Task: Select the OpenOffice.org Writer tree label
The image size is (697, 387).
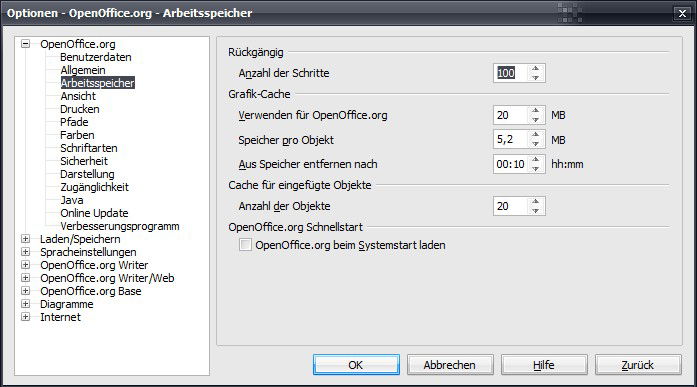Action: (x=94, y=265)
